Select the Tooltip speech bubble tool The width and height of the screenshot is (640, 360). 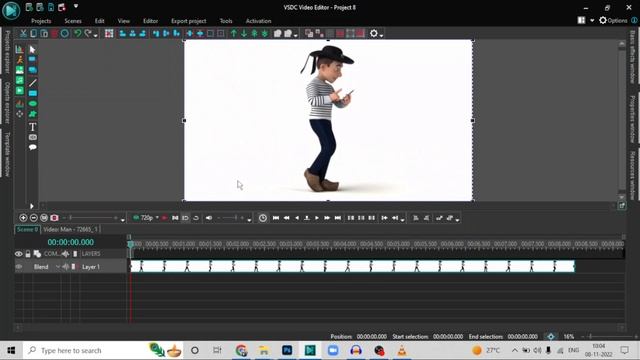click(33, 147)
